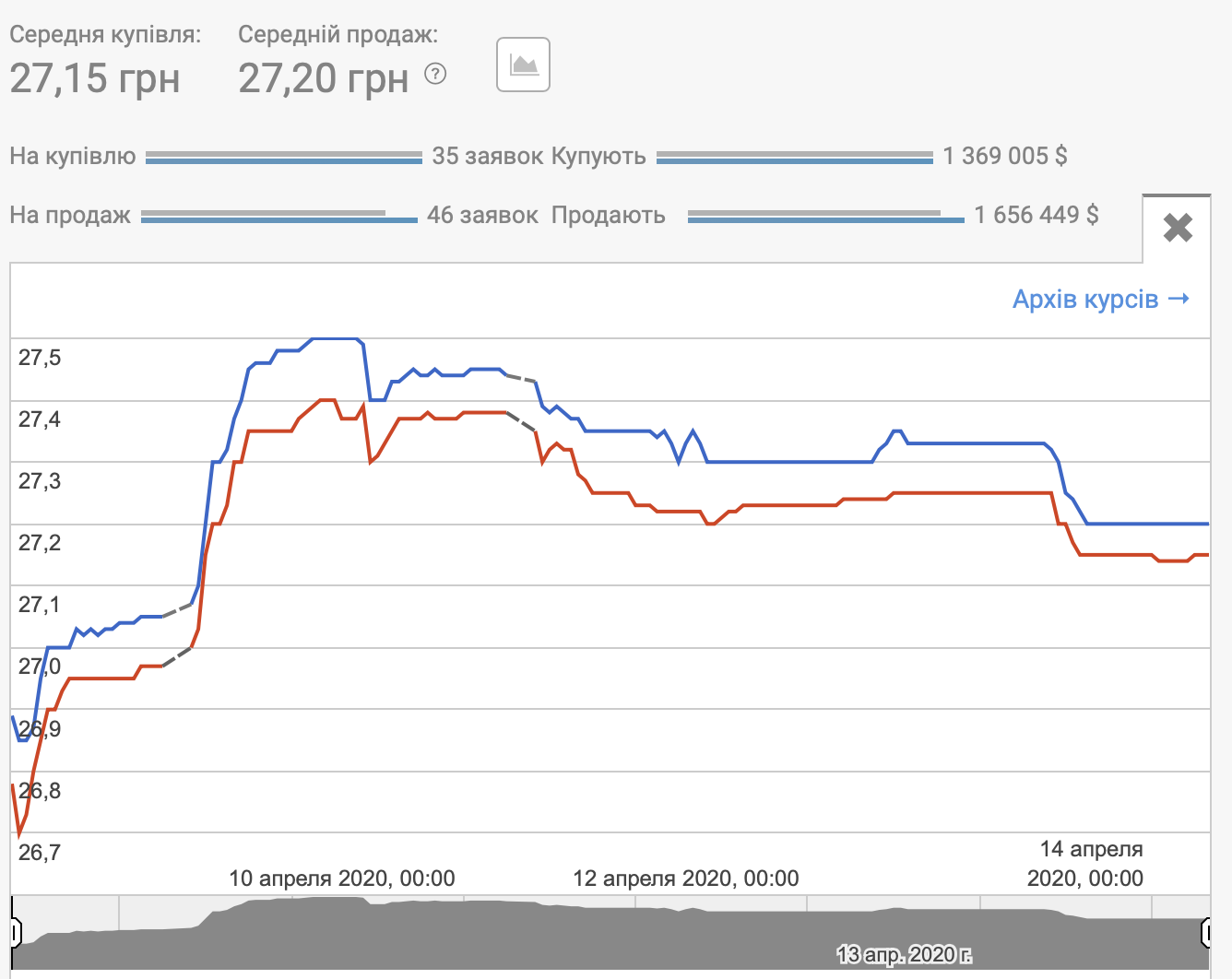The height and width of the screenshot is (979, 1232).
Task: Select the right range slider handle
Action: [1206, 932]
